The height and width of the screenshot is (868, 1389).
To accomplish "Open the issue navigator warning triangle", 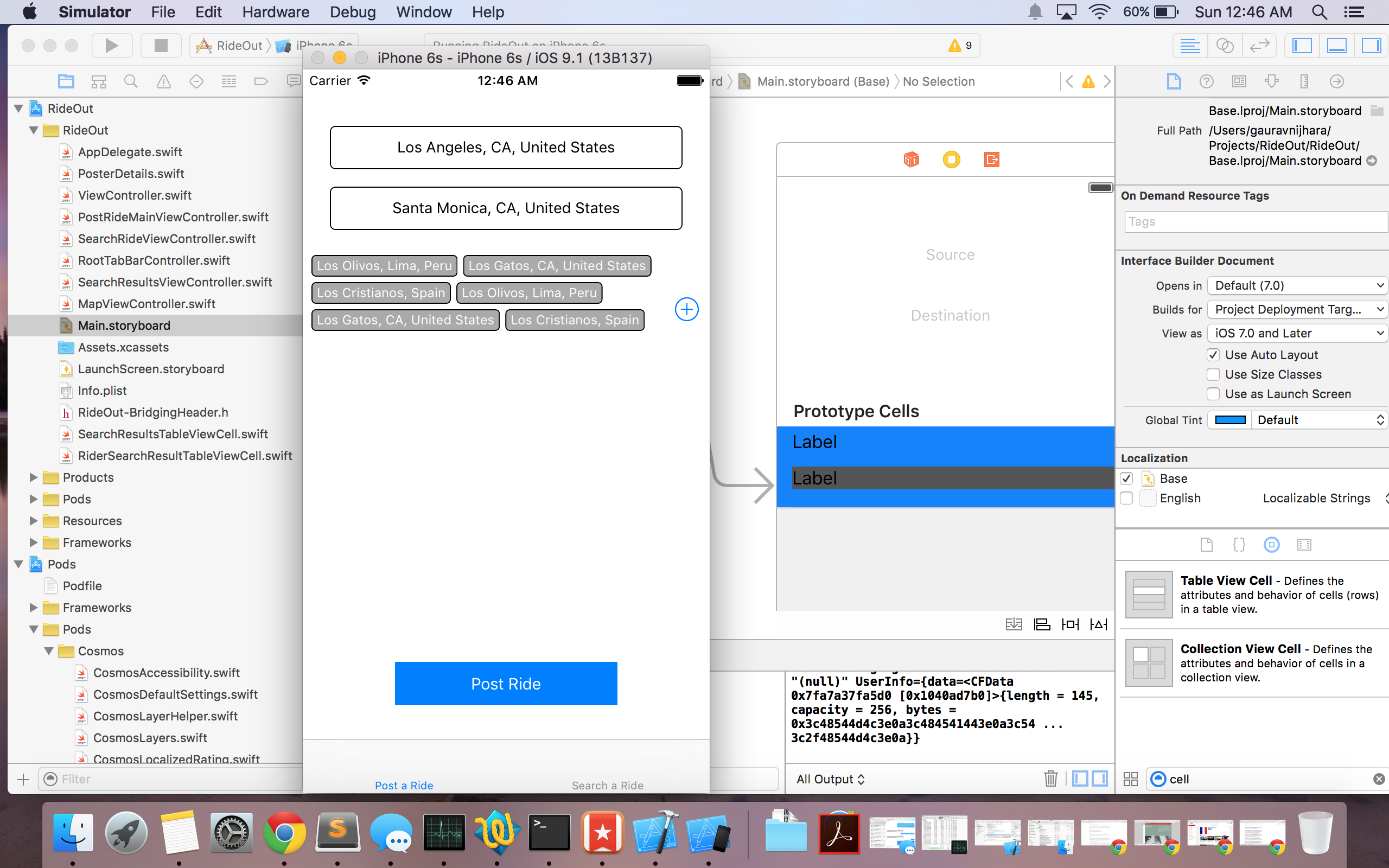I will 163,81.
